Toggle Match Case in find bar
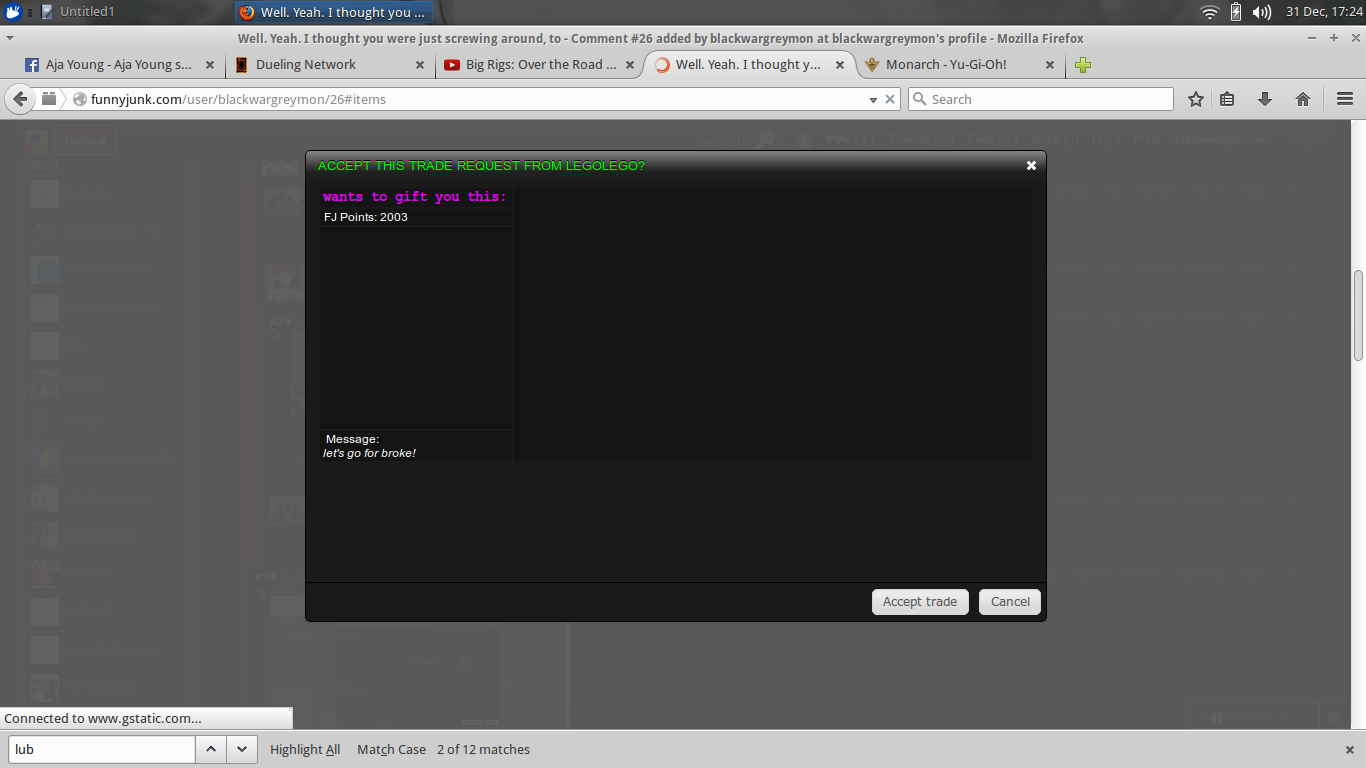The width and height of the screenshot is (1366, 768). [x=391, y=749]
